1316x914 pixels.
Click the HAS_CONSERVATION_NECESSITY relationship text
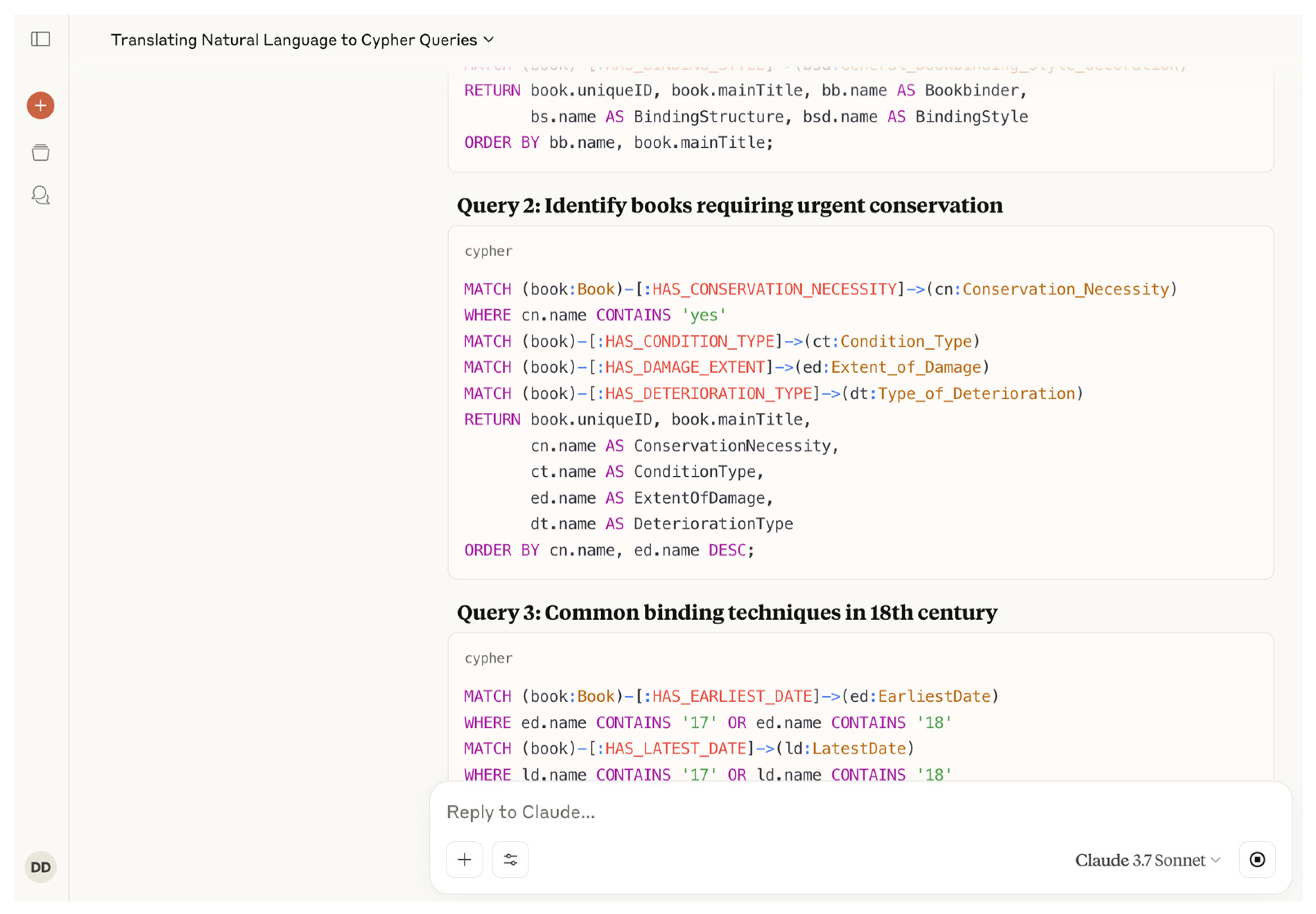coord(774,289)
